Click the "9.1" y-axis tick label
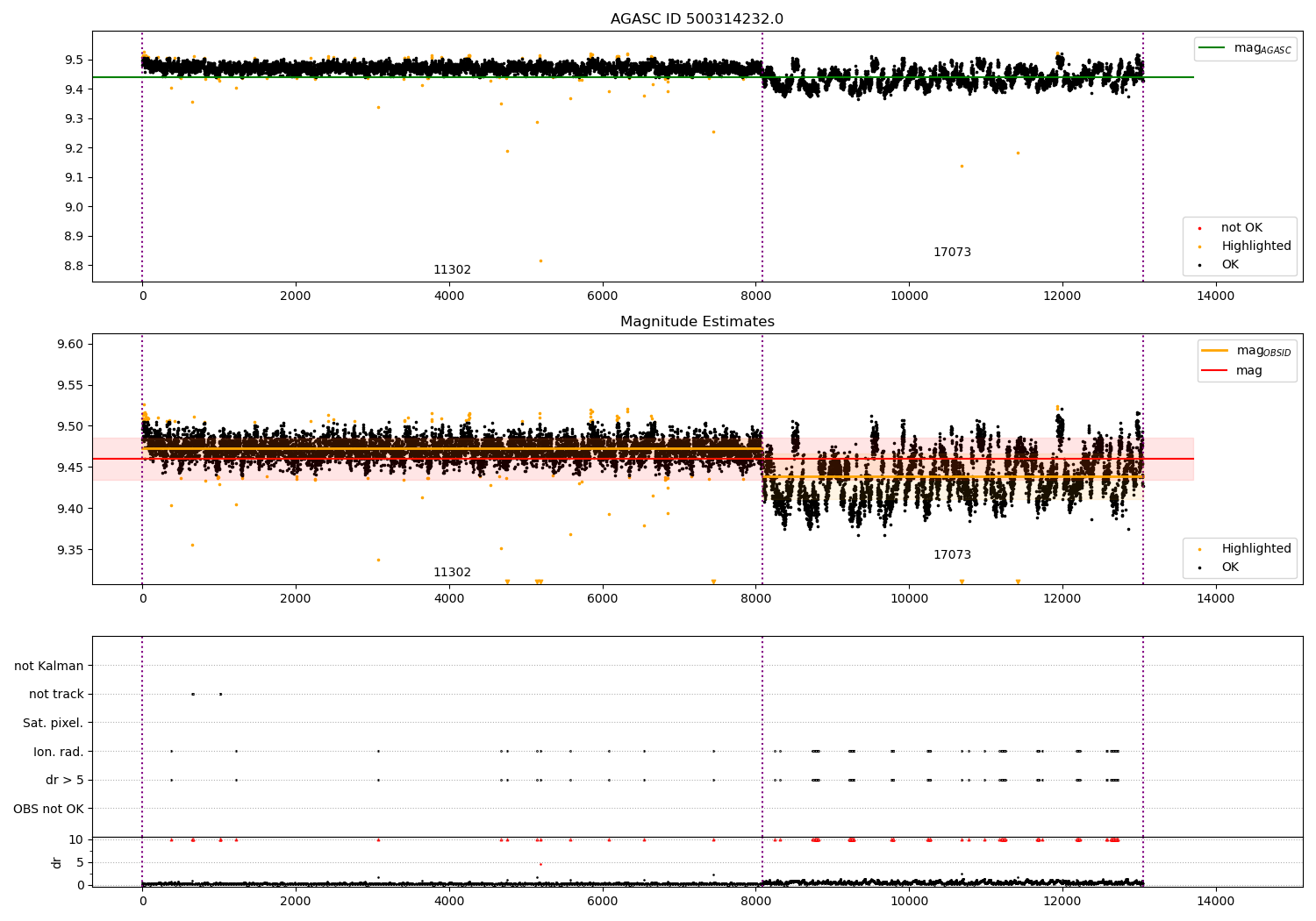 [x=74, y=177]
